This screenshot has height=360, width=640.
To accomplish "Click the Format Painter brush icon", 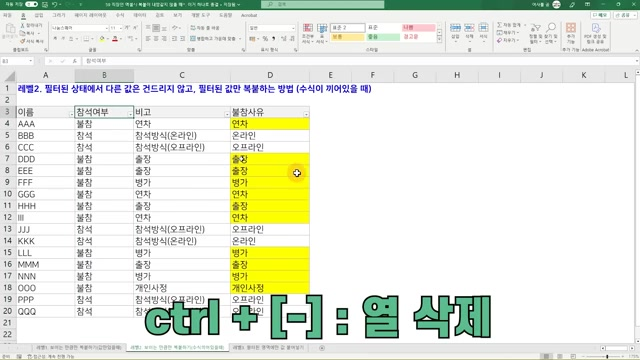I will 22,41.
